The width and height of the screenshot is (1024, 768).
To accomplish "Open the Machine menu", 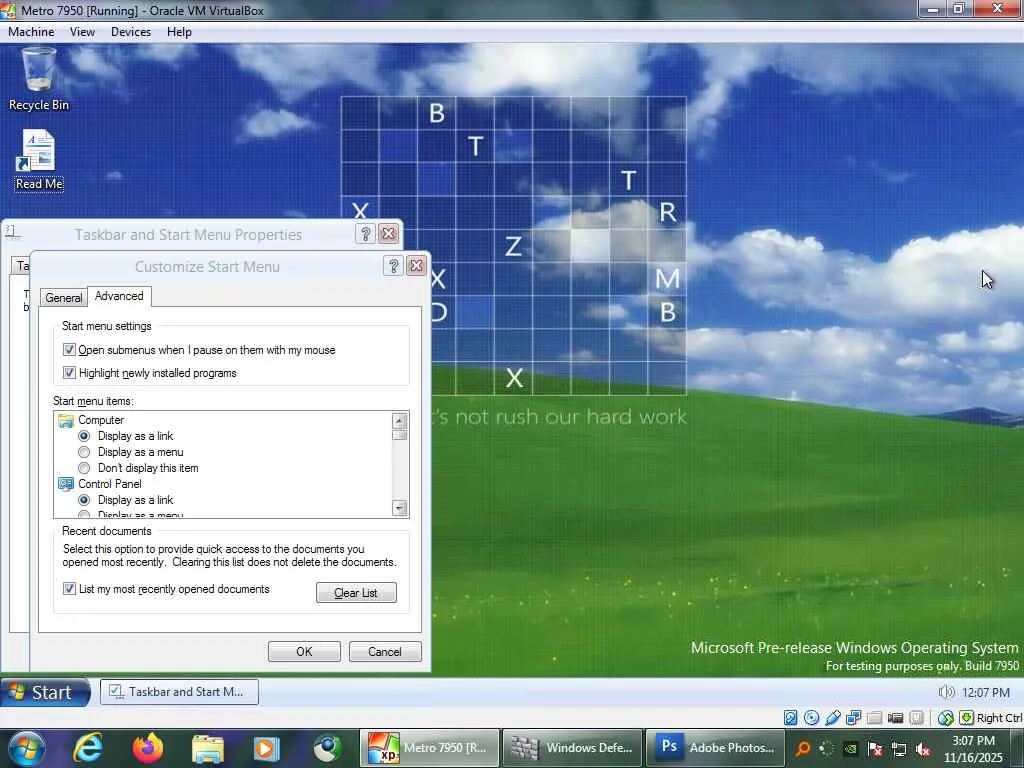I will click(x=31, y=32).
